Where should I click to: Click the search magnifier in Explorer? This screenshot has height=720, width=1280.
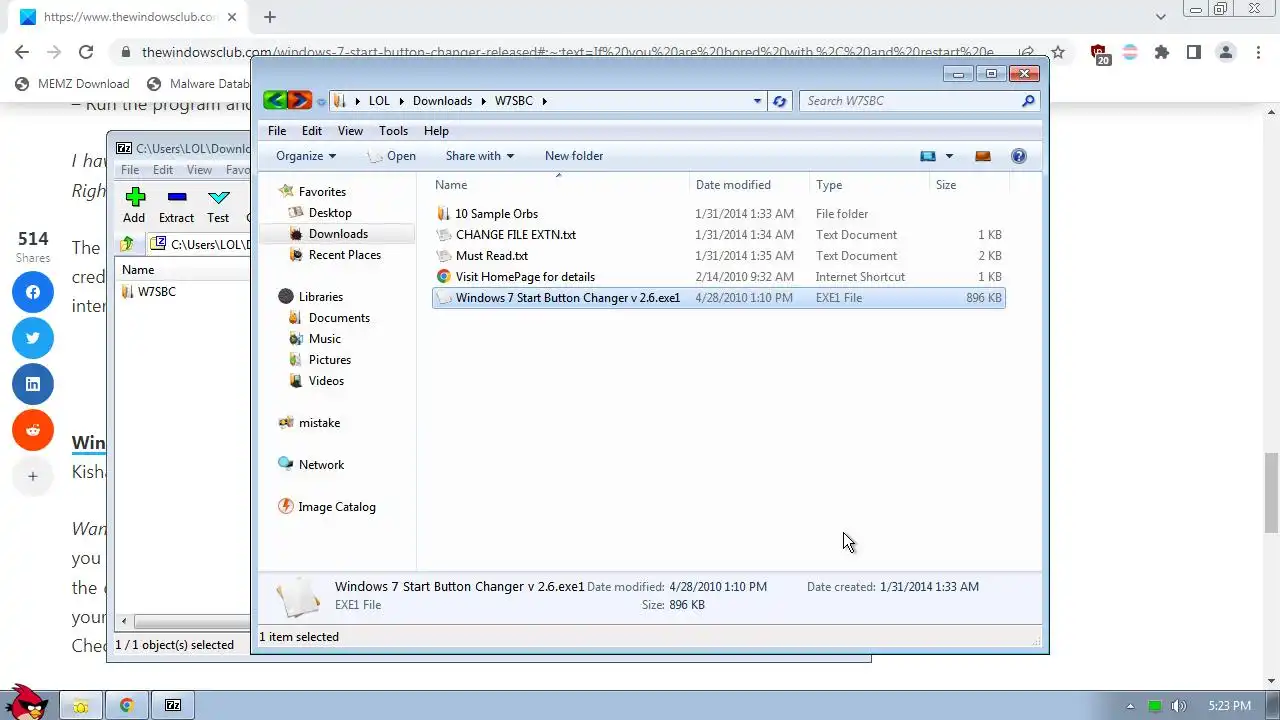tap(1027, 101)
